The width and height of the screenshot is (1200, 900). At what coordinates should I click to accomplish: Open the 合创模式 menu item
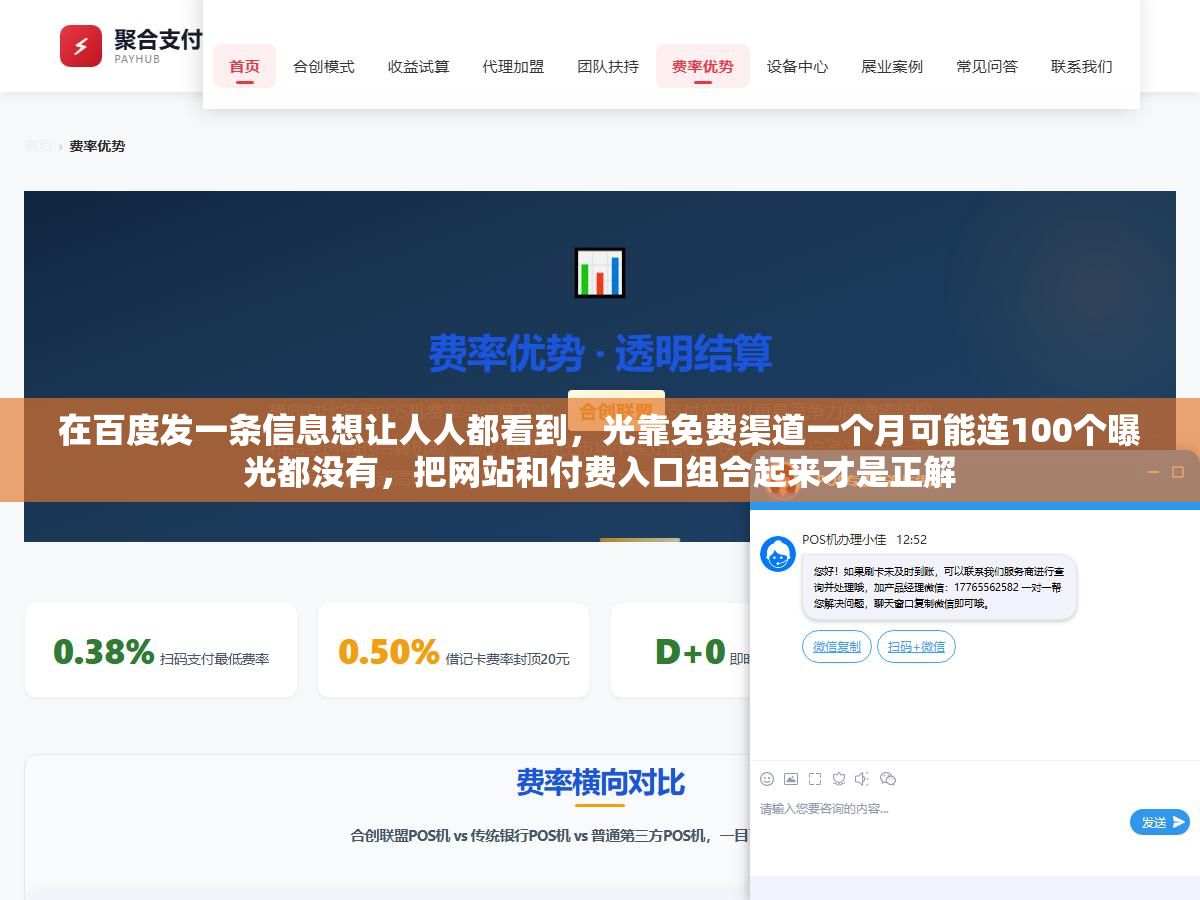pos(324,66)
